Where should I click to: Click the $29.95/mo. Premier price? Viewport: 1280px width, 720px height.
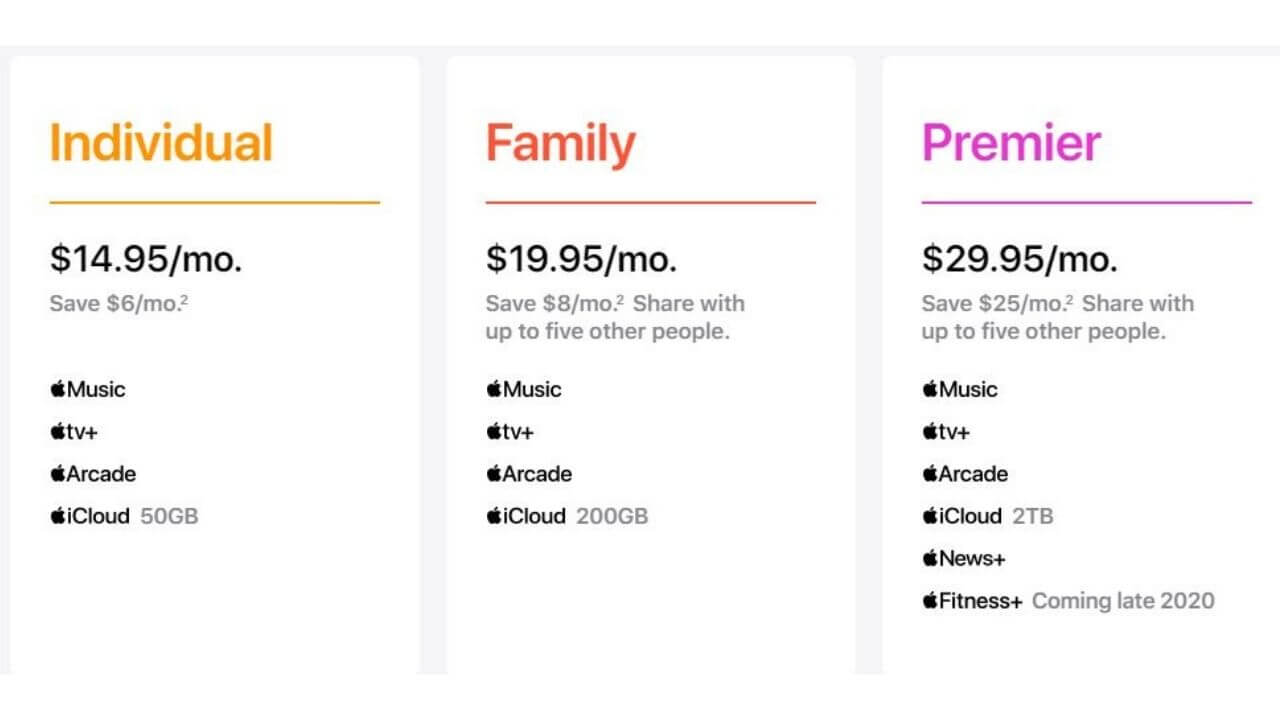[1020, 259]
